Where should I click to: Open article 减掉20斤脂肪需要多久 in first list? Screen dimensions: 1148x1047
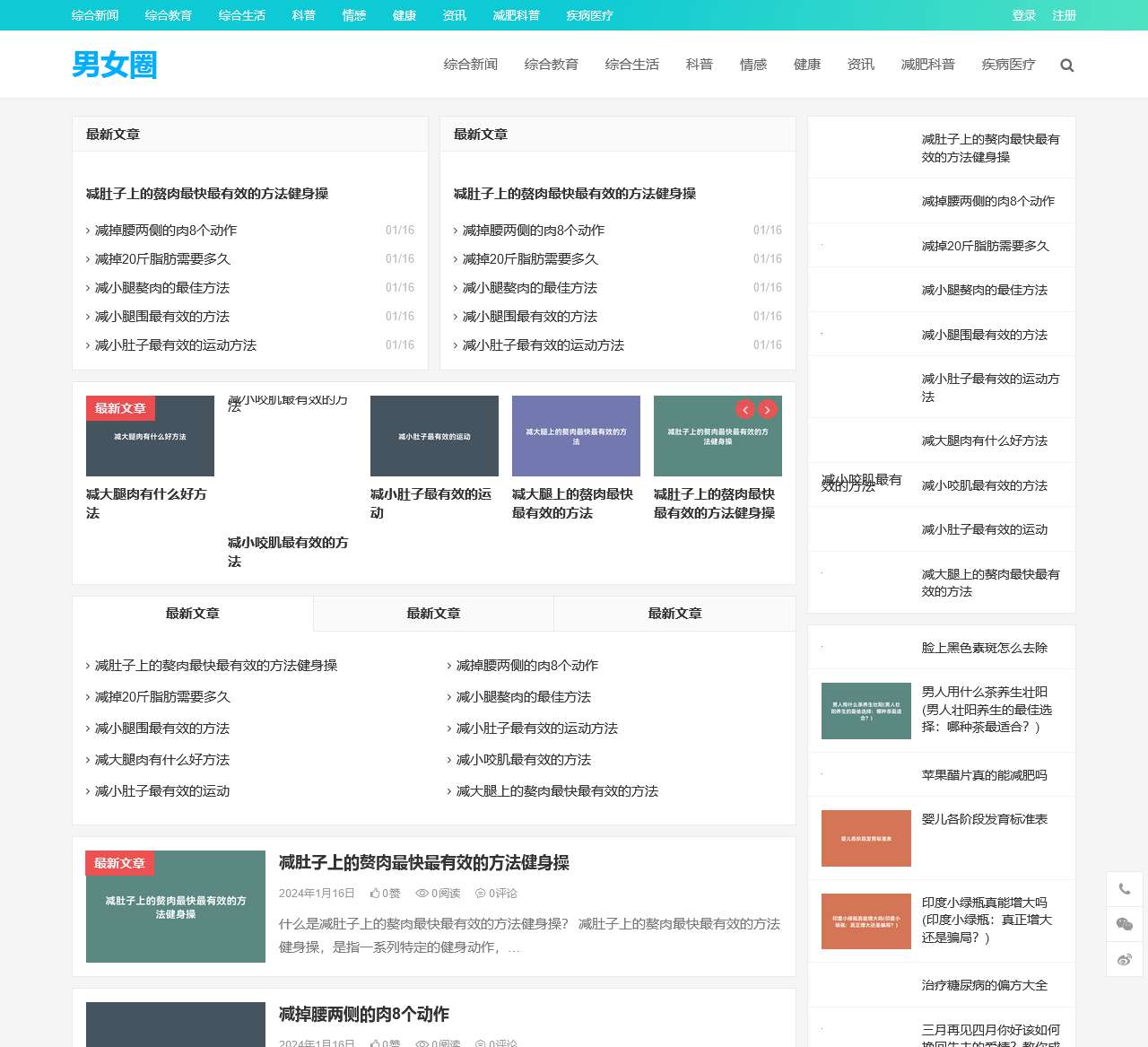coord(162,259)
